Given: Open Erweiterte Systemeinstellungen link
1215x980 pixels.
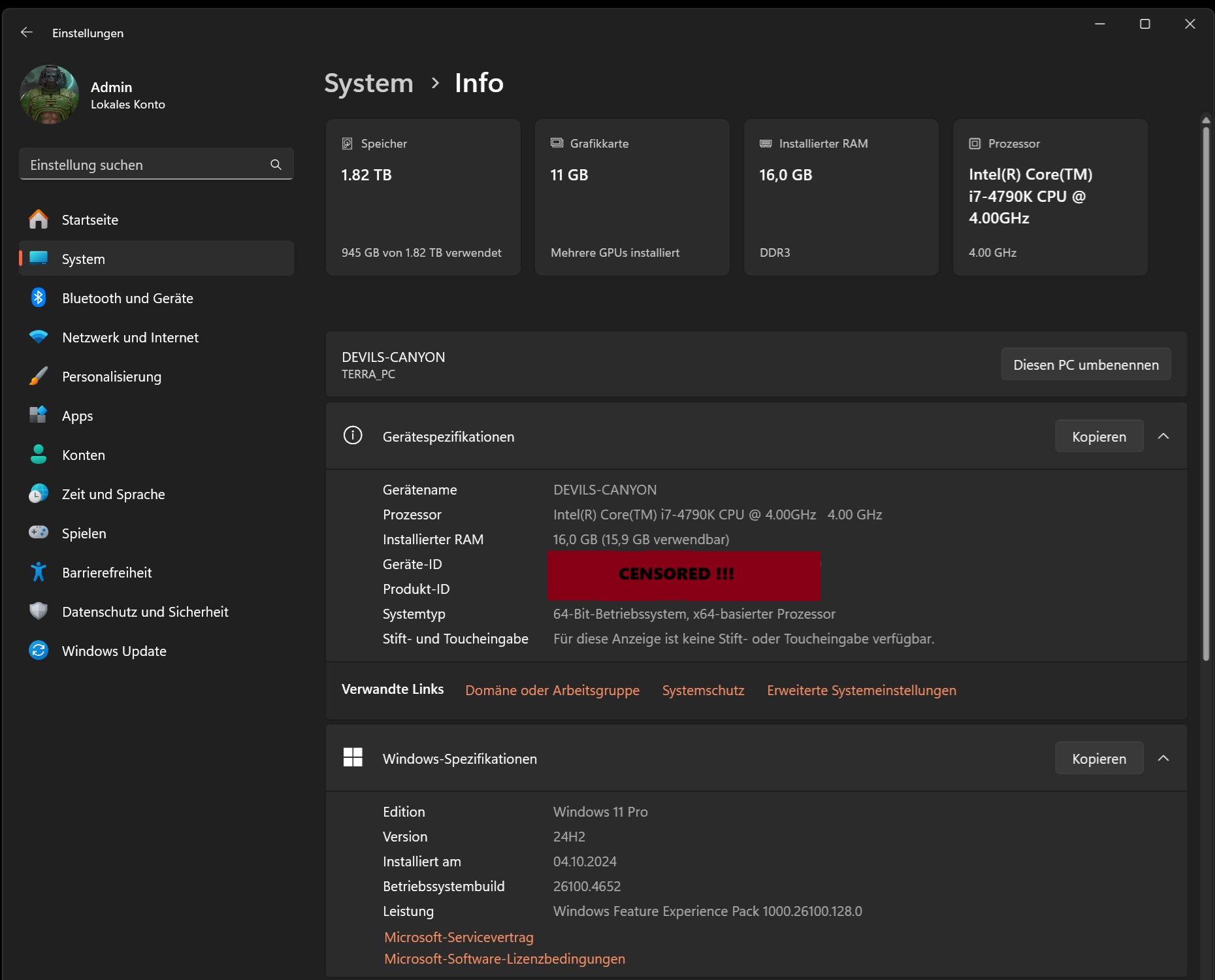Looking at the screenshot, I should click(862, 691).
